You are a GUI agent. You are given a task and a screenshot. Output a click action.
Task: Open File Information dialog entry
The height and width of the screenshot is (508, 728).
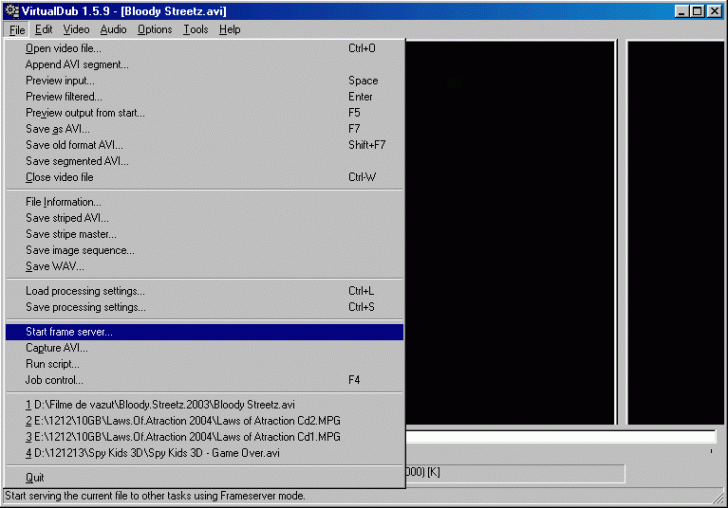point(63,202)
